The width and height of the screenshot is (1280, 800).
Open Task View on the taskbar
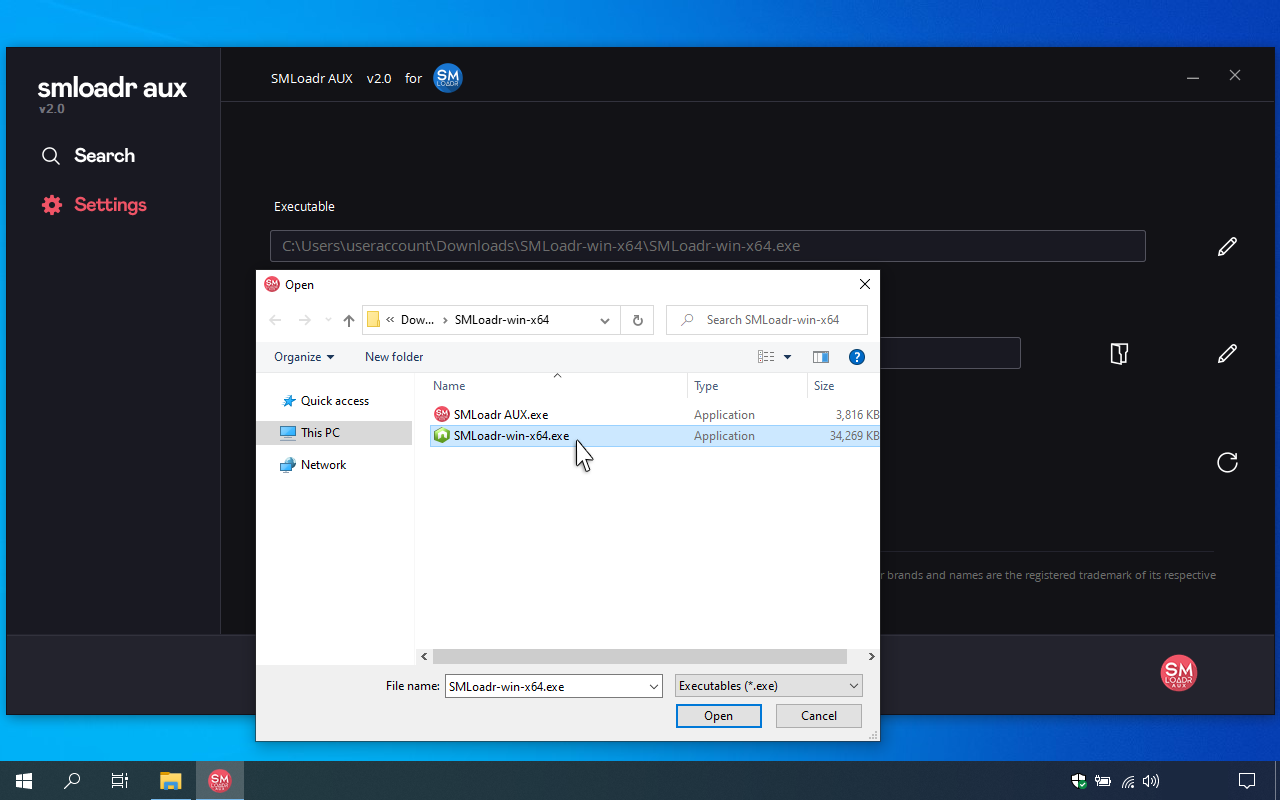pos(120,781)
